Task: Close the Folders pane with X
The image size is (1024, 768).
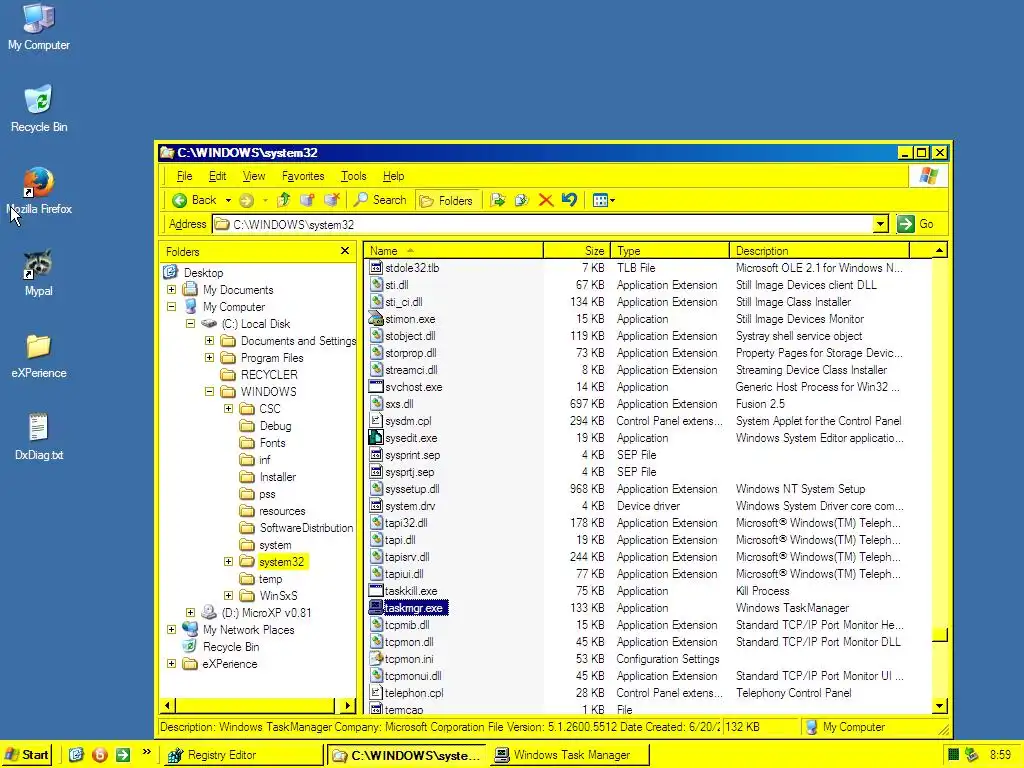Action: (345, 251)
